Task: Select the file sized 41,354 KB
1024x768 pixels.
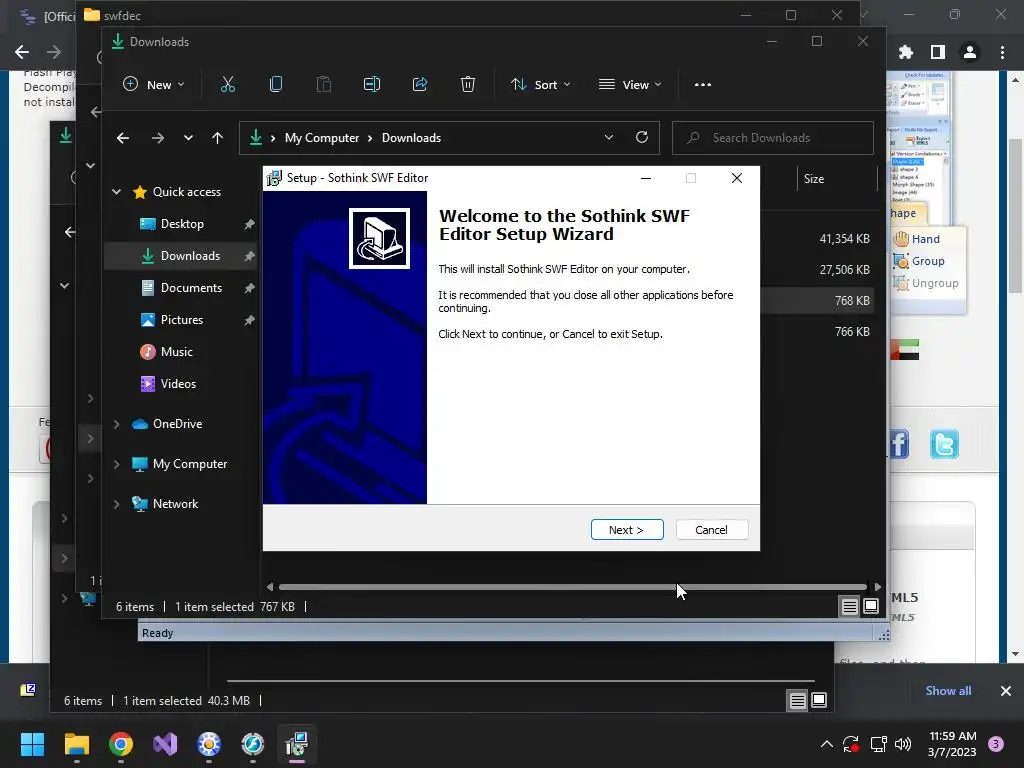Action: point(844,239)
